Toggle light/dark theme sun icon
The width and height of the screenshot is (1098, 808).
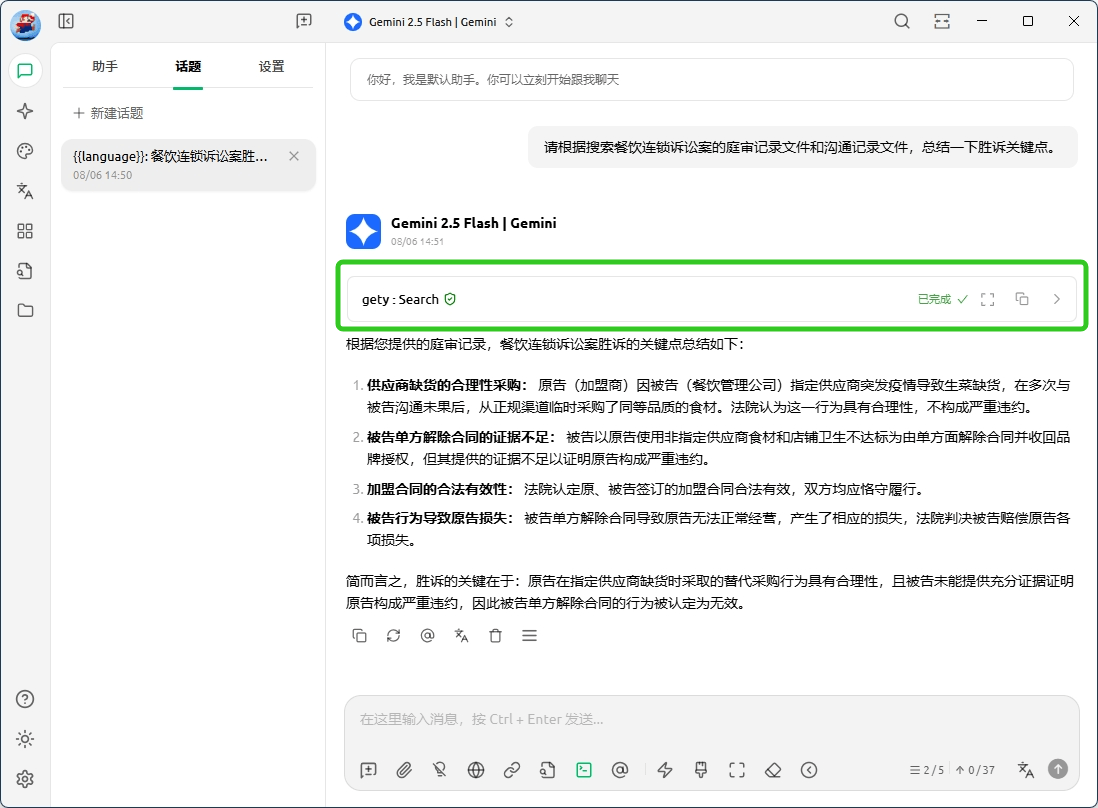[x=25, y=739]
